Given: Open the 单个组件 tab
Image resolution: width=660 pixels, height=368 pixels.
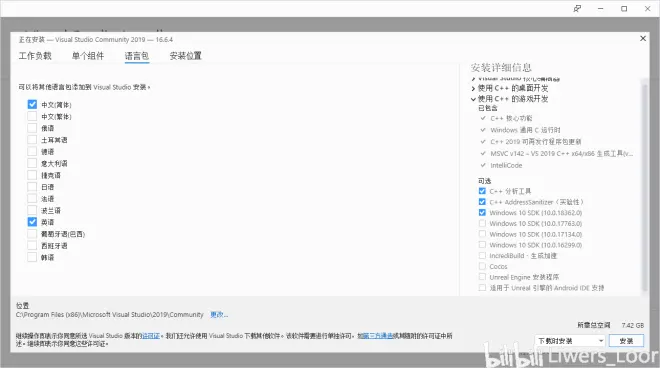Looking at the screenshot, I should point(88,56).
